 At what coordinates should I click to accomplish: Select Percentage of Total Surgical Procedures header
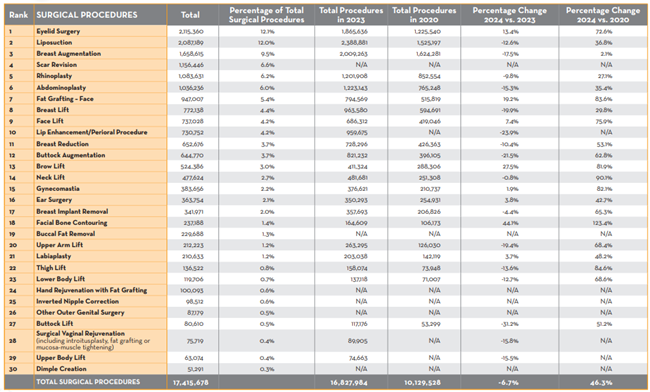click(x=267, y=15)
